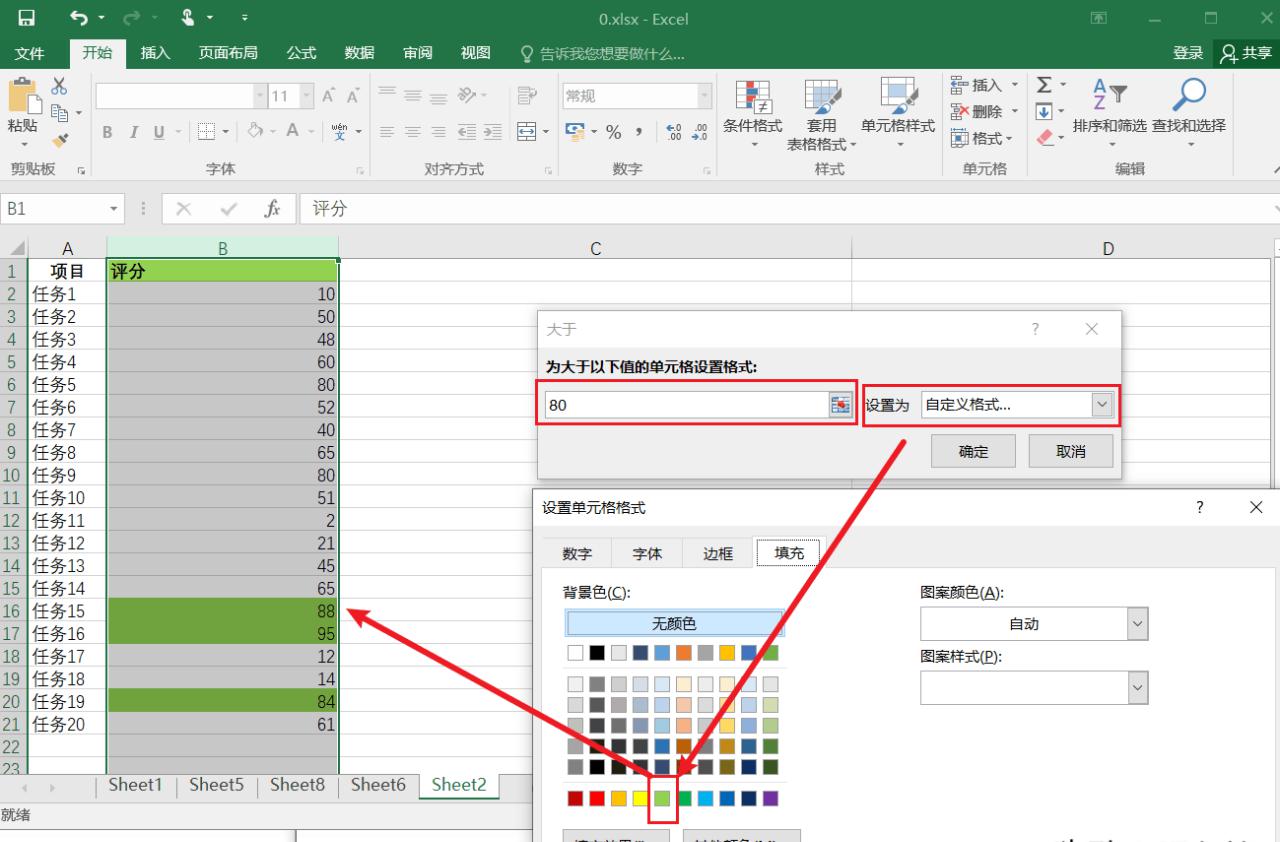This screenshot has width=1280, height=842.
Task: Click the Increase Font Size icon
Action: pyautogui.click(x=328, y=96)
